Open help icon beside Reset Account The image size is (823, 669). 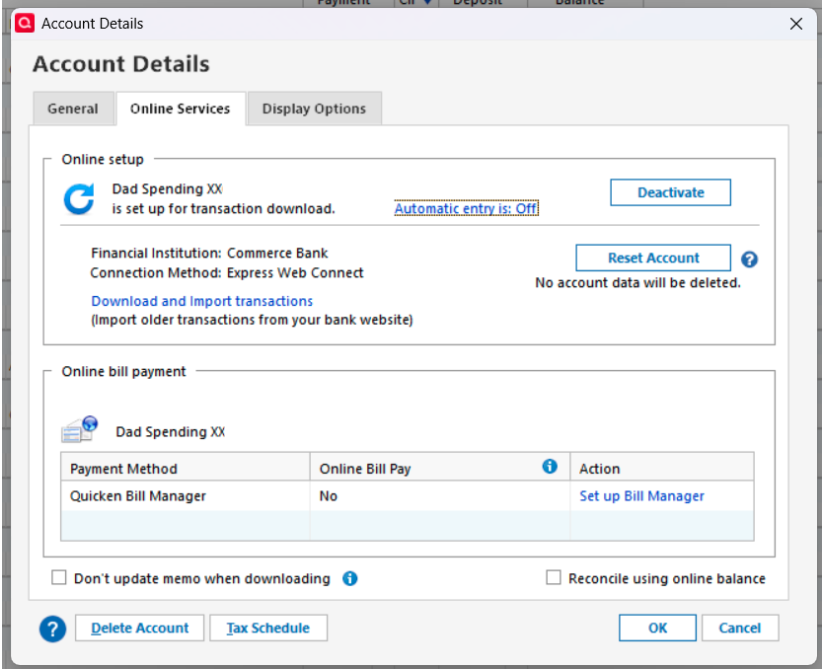pos(749,259)
